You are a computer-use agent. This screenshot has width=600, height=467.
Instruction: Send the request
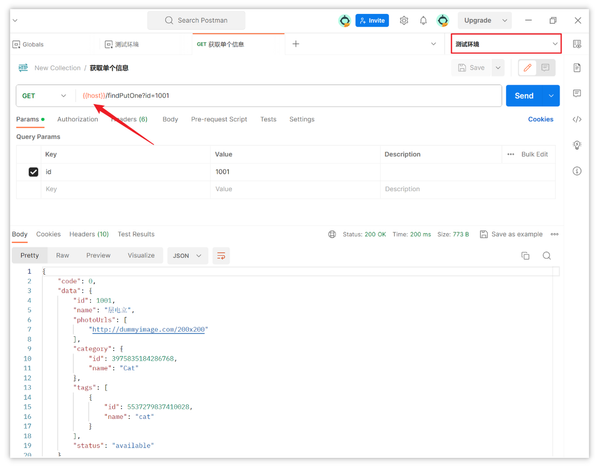click(x=524, y=96)
